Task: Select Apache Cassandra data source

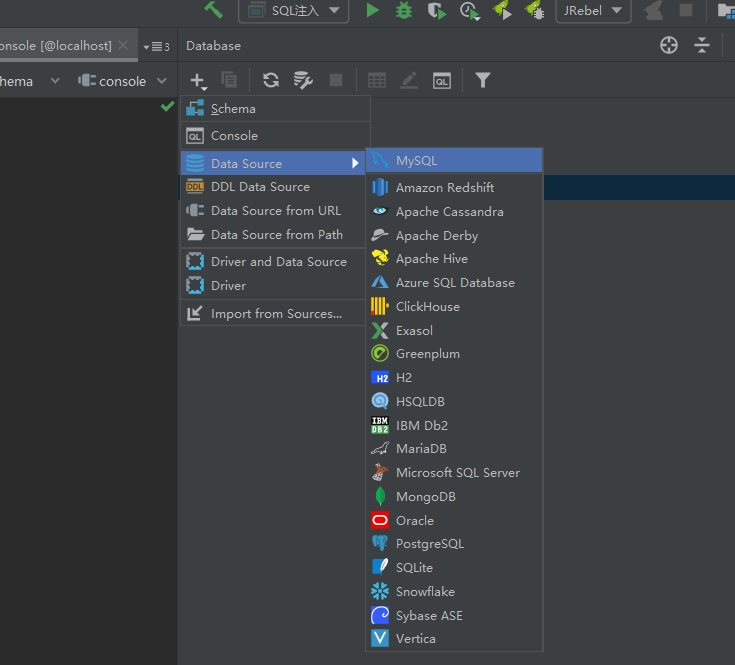Action: [x=454, y=211]
